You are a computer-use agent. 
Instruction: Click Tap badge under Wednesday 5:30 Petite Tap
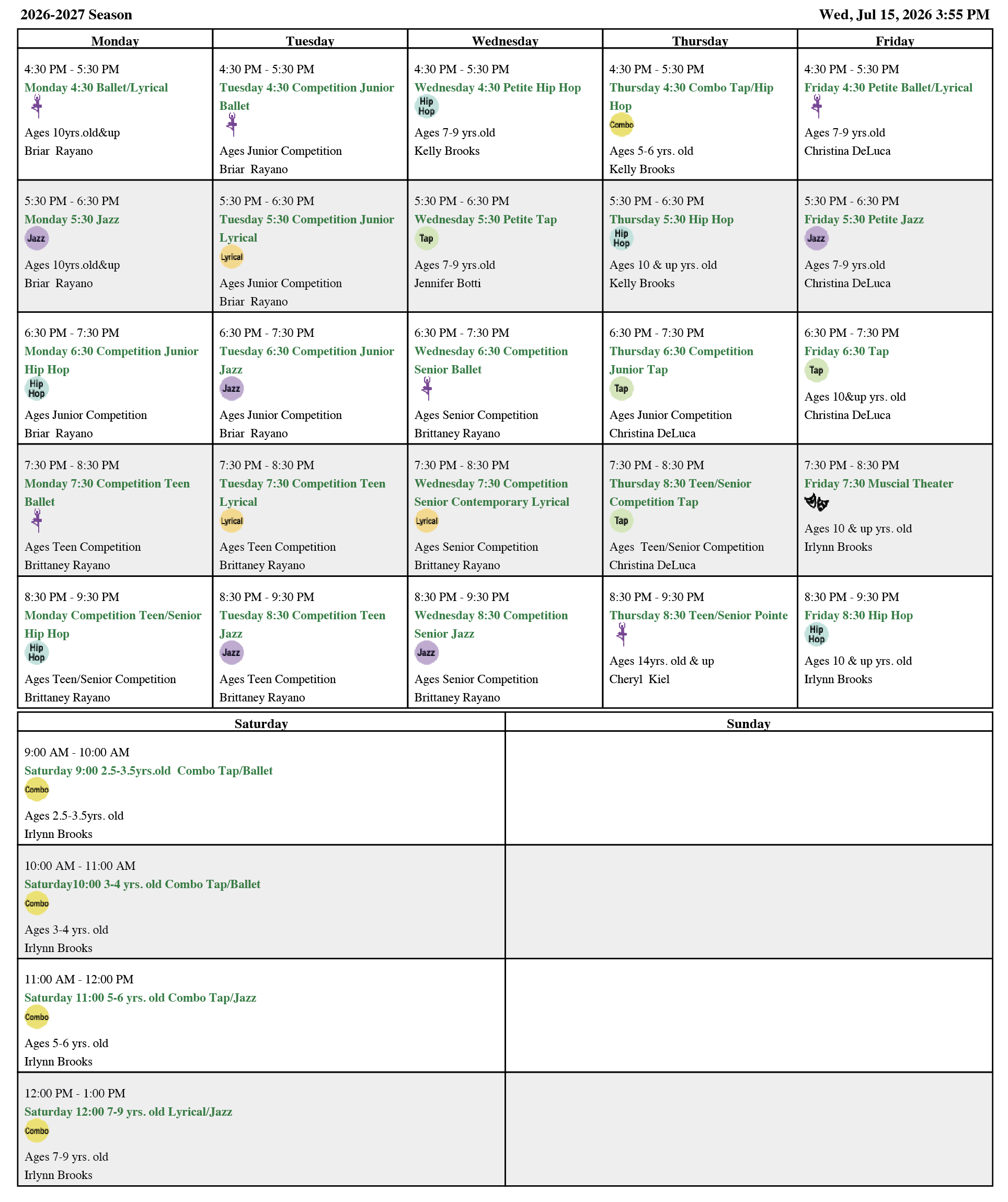click(426, 238)
